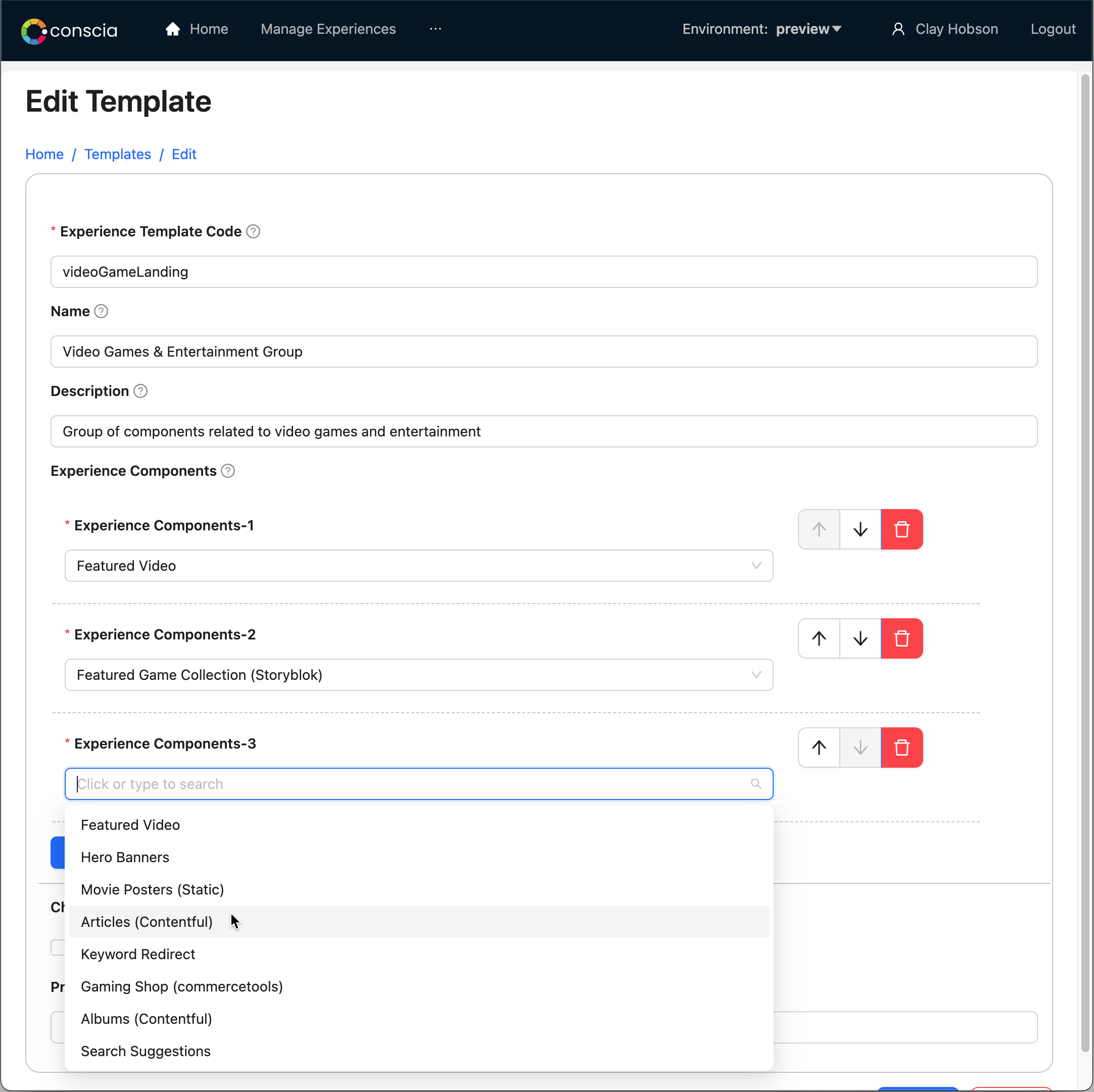Expand the Featured Video dropdown for Components-1
Viewport: 1094px width, 1092px height.
[758, 565]
